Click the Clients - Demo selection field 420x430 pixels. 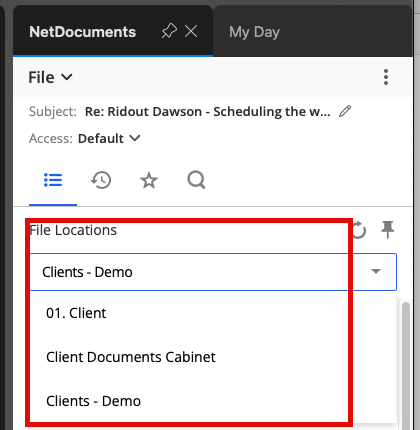pyautogui.click(x=213, y=272)
